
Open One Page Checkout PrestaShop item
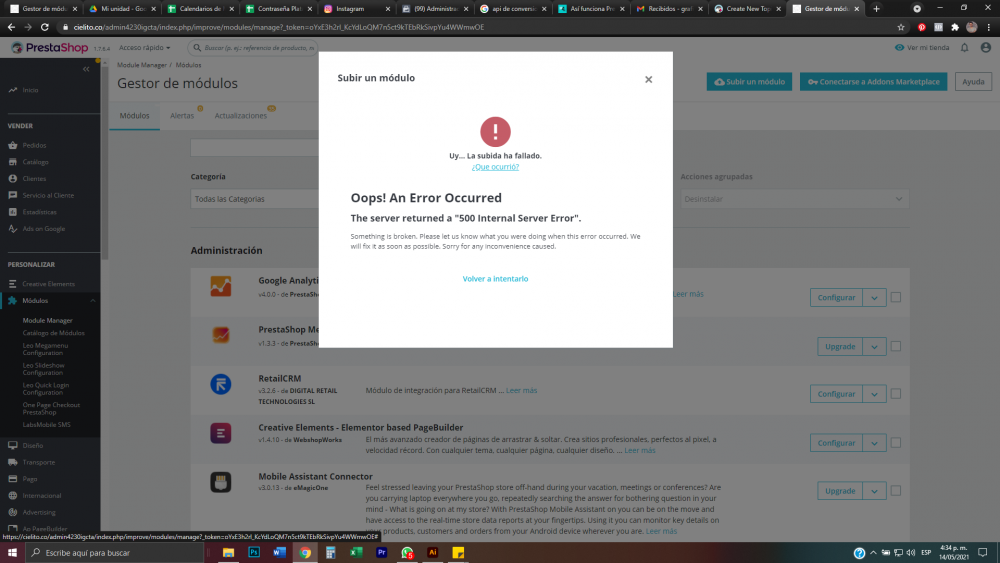51,408
